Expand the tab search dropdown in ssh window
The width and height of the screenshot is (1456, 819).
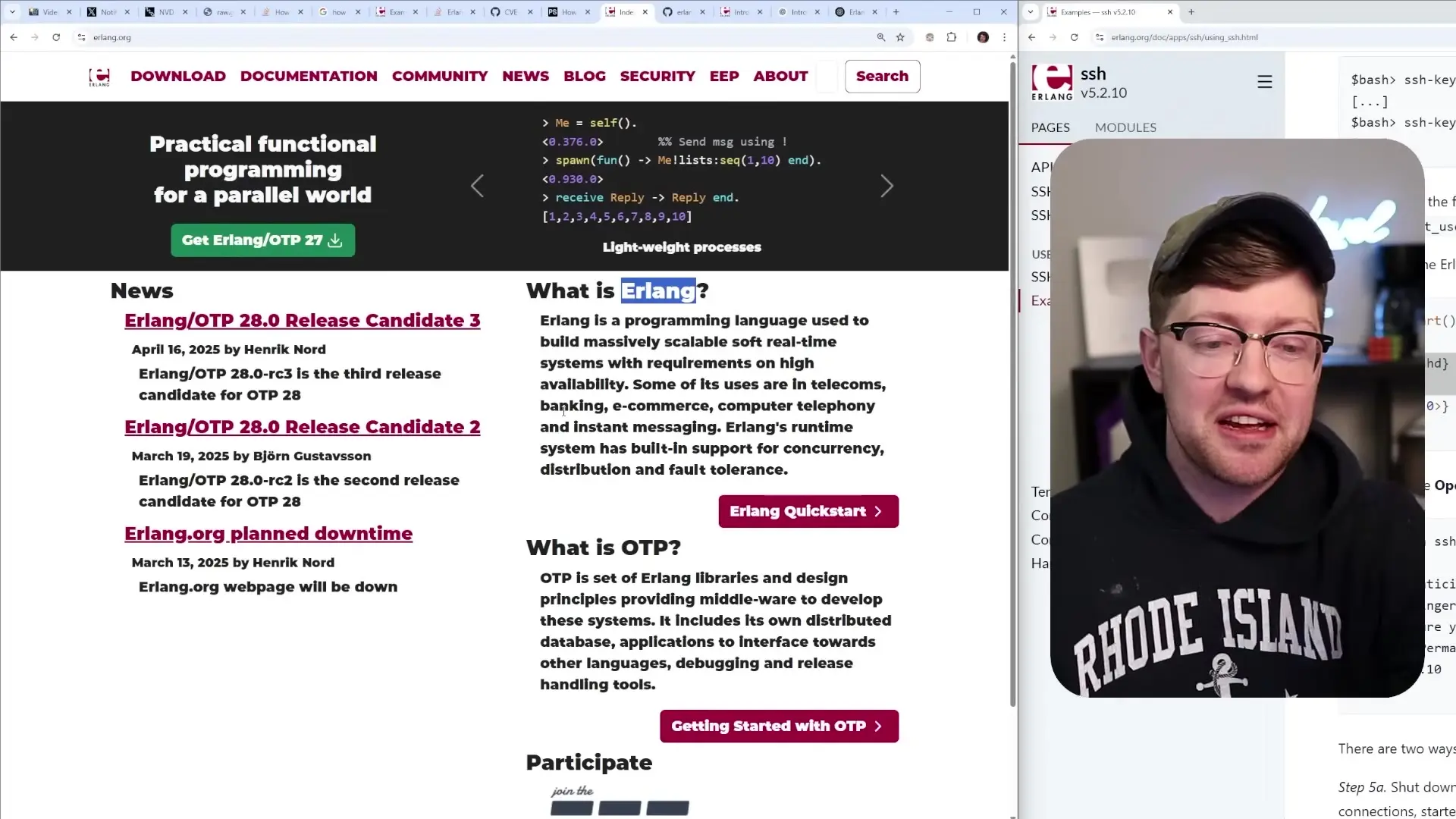click(x=1031, y=12)
